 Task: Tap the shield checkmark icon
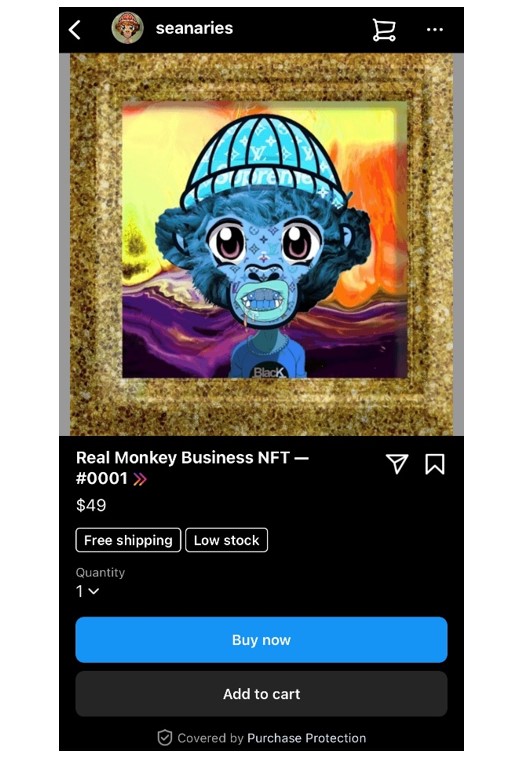(164, 738)
